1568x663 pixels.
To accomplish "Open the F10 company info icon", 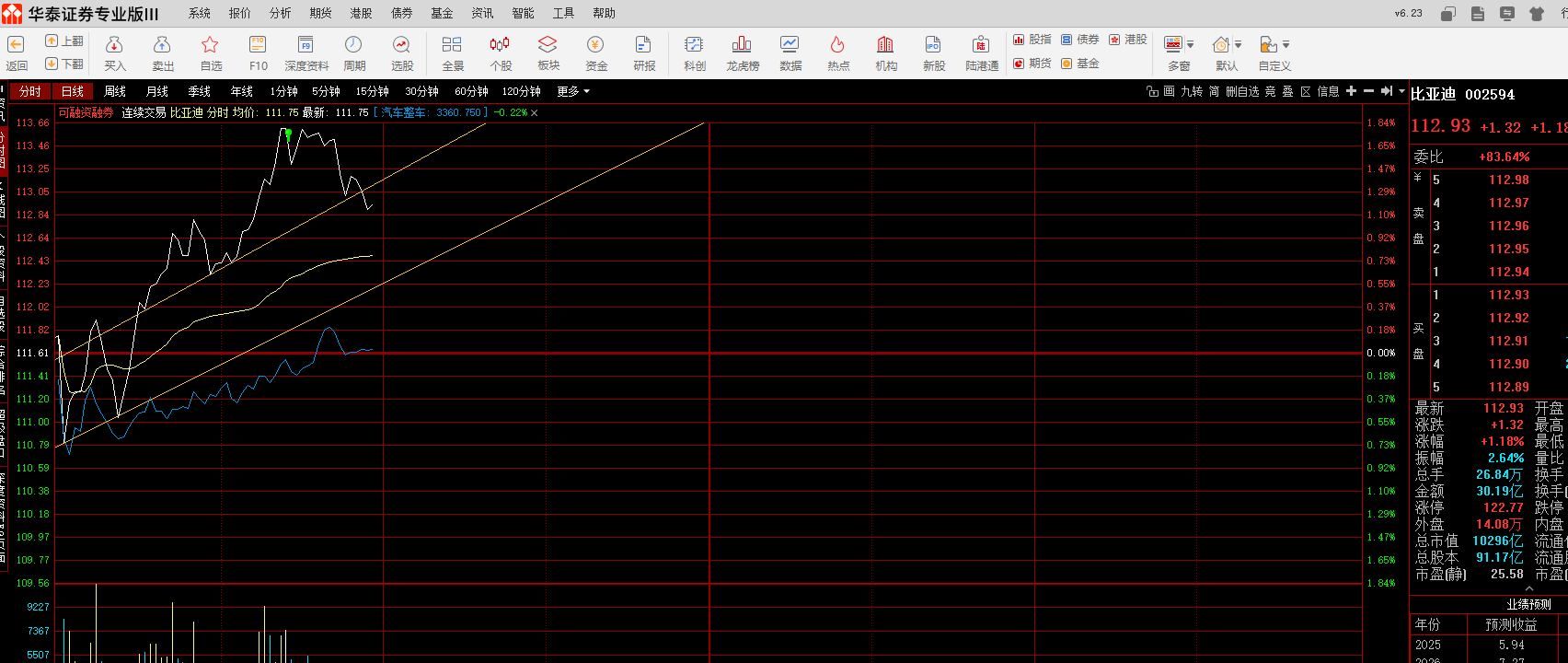I will point(258,44).
